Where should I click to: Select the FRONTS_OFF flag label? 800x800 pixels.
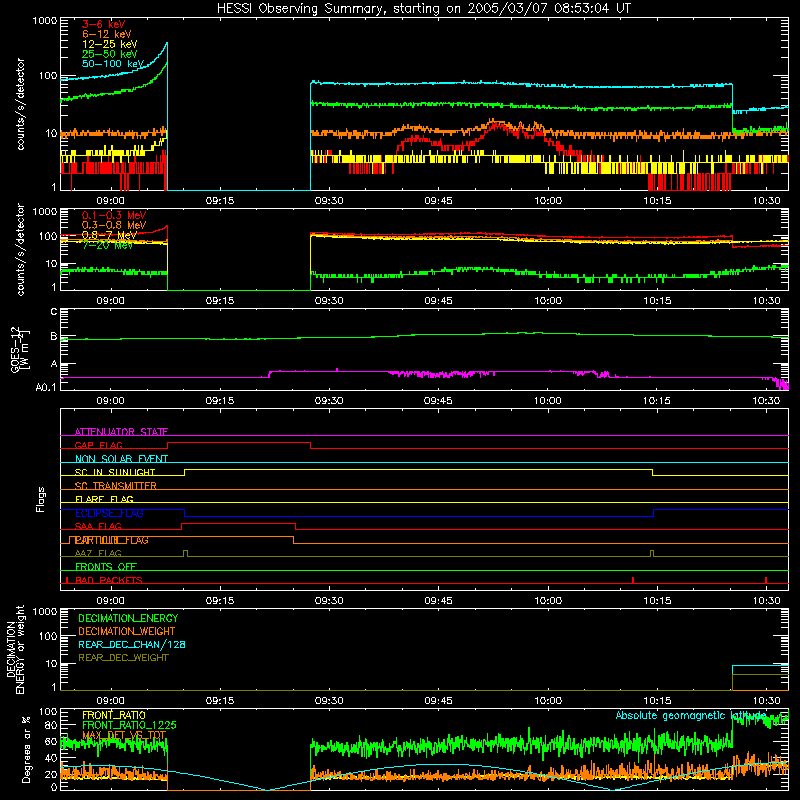click(106, 567)
